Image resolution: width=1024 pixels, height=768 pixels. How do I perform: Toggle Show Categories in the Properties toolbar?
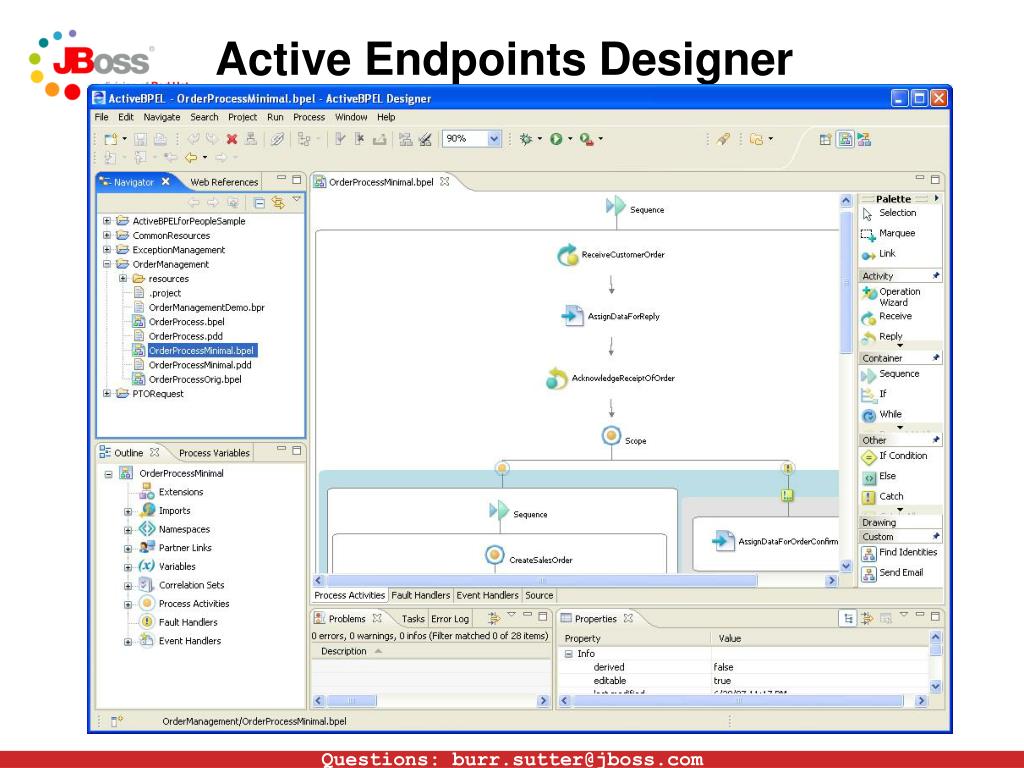point(848,618)
